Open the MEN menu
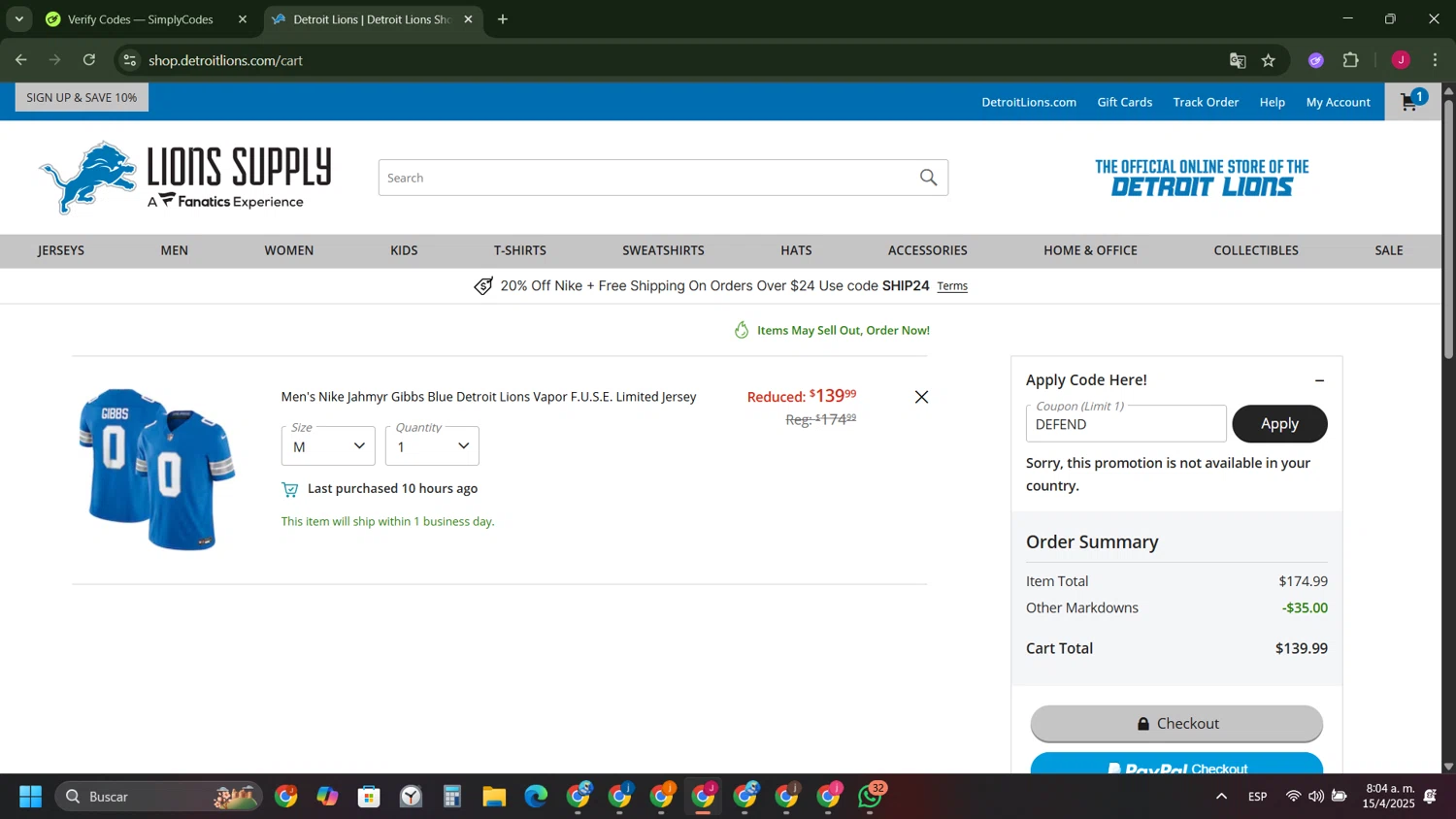 point(175,250)
